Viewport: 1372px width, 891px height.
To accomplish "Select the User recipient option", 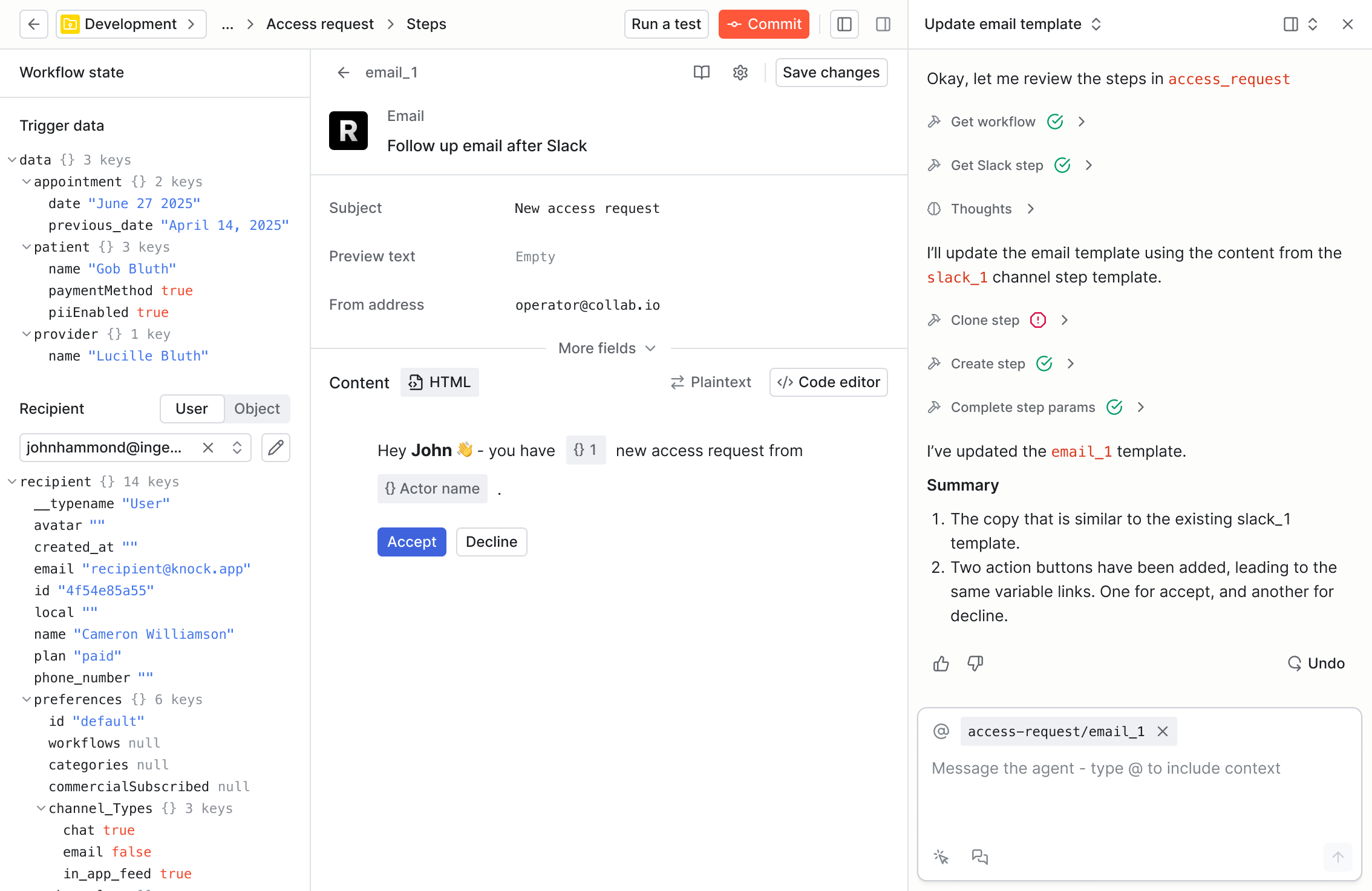I will pos(192,409).
